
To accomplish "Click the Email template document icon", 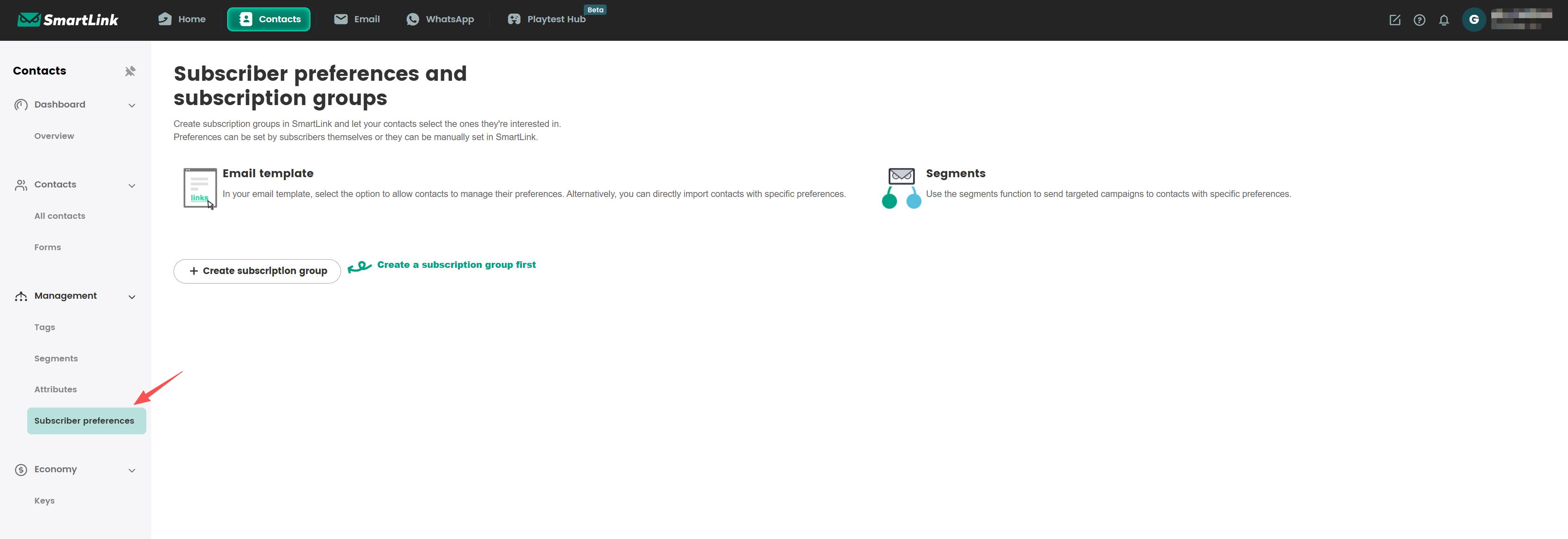I will pos(200,189).
